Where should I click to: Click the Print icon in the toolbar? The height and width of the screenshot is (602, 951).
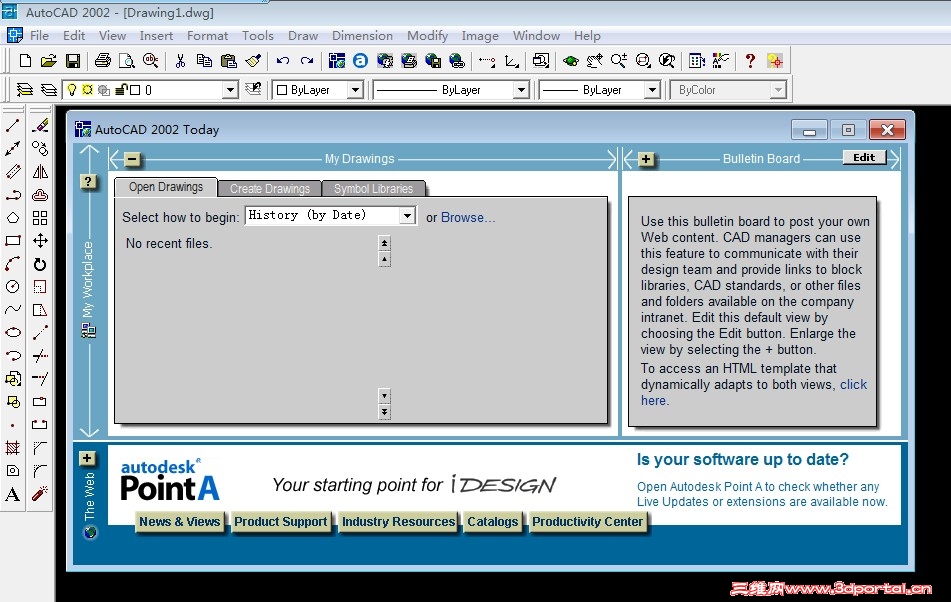point(102,61)
